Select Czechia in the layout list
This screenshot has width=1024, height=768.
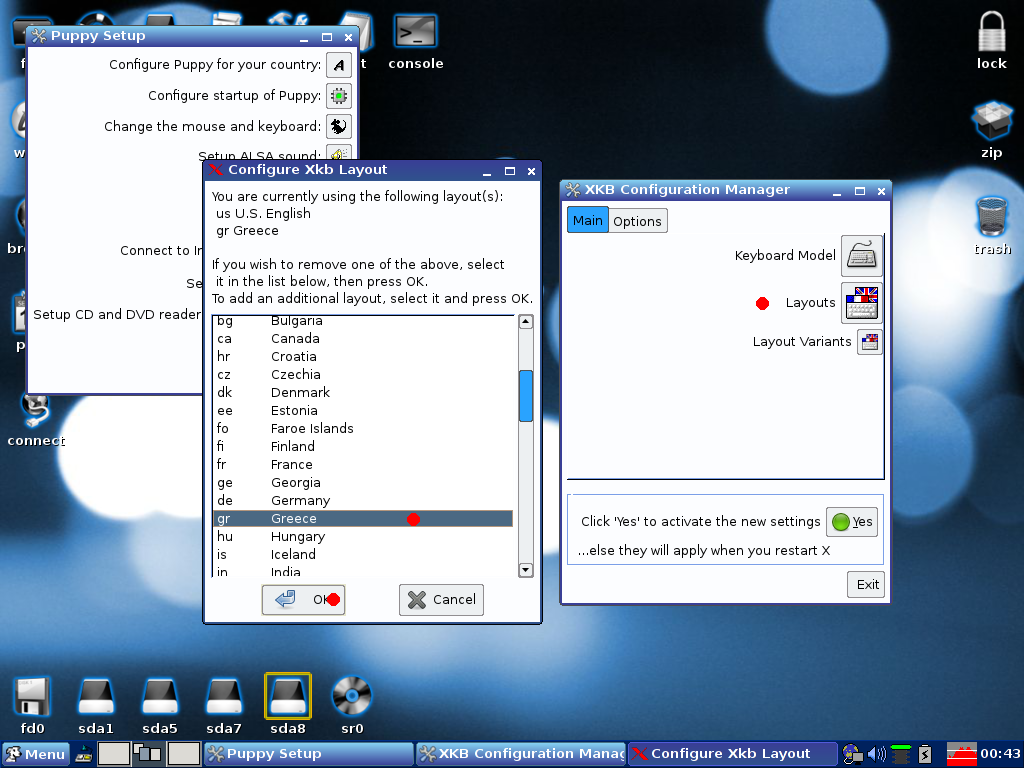coord(363,375)
